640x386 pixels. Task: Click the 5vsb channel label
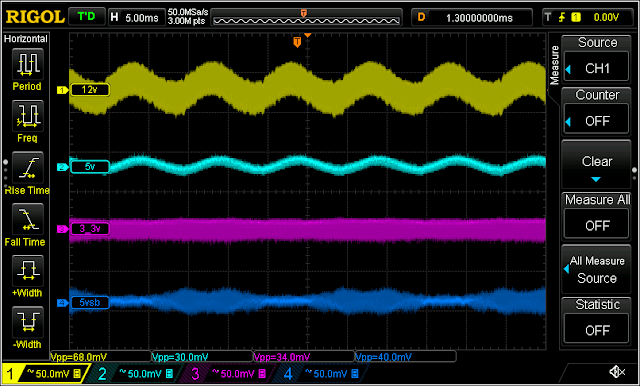[90, 303]
